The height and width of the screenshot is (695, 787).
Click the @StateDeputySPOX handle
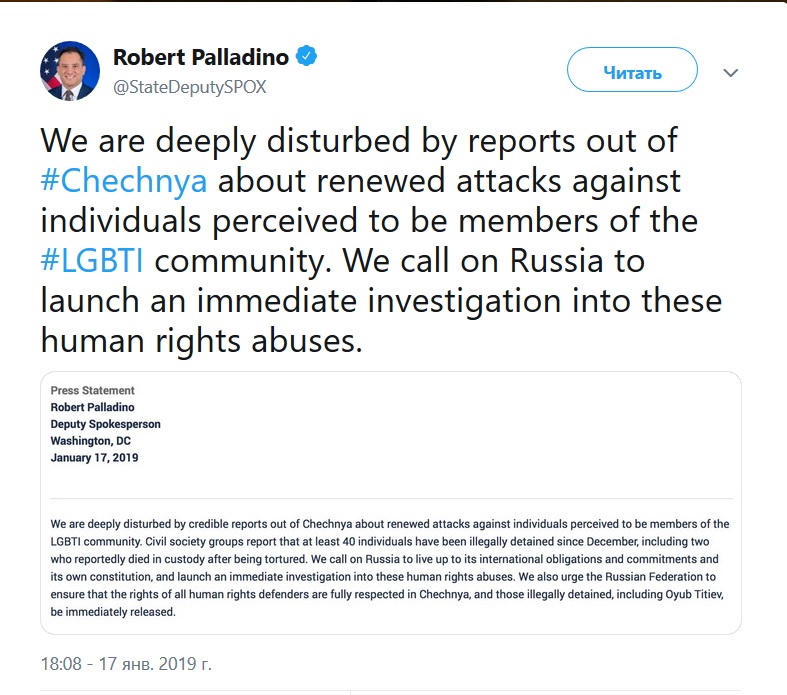[x=189, y=87]
